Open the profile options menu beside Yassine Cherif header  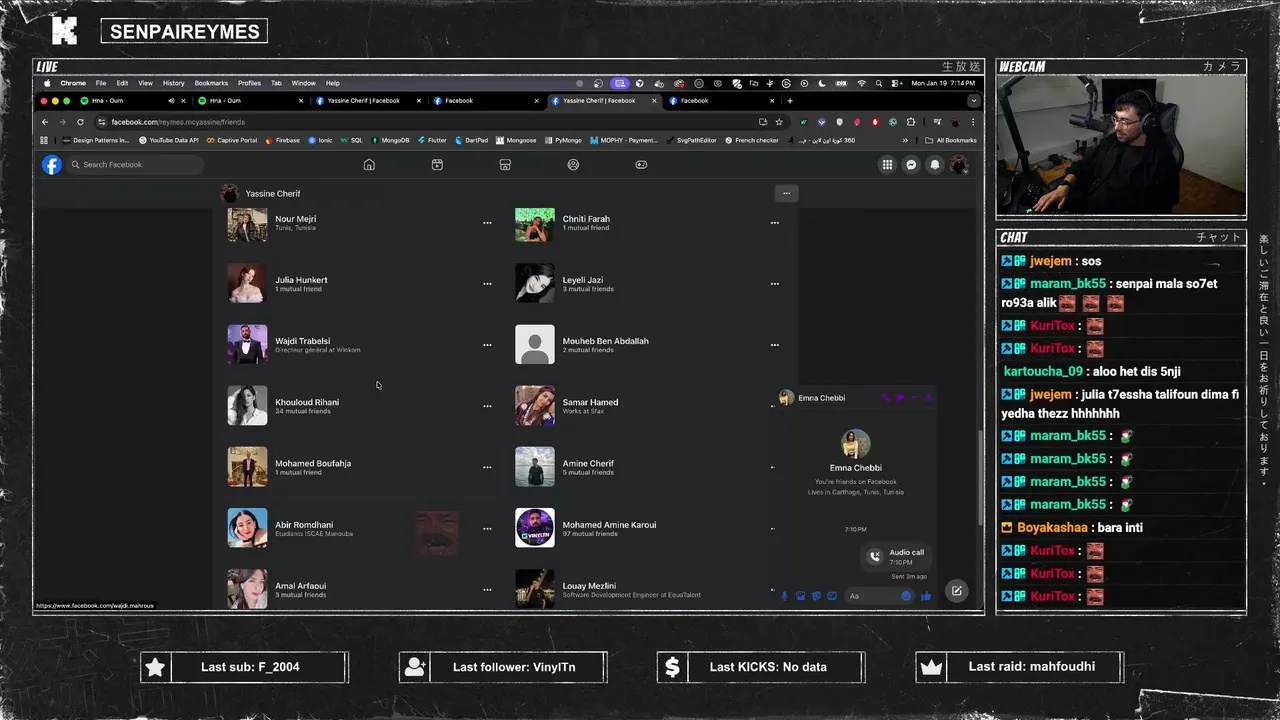[x=786, y=193]
